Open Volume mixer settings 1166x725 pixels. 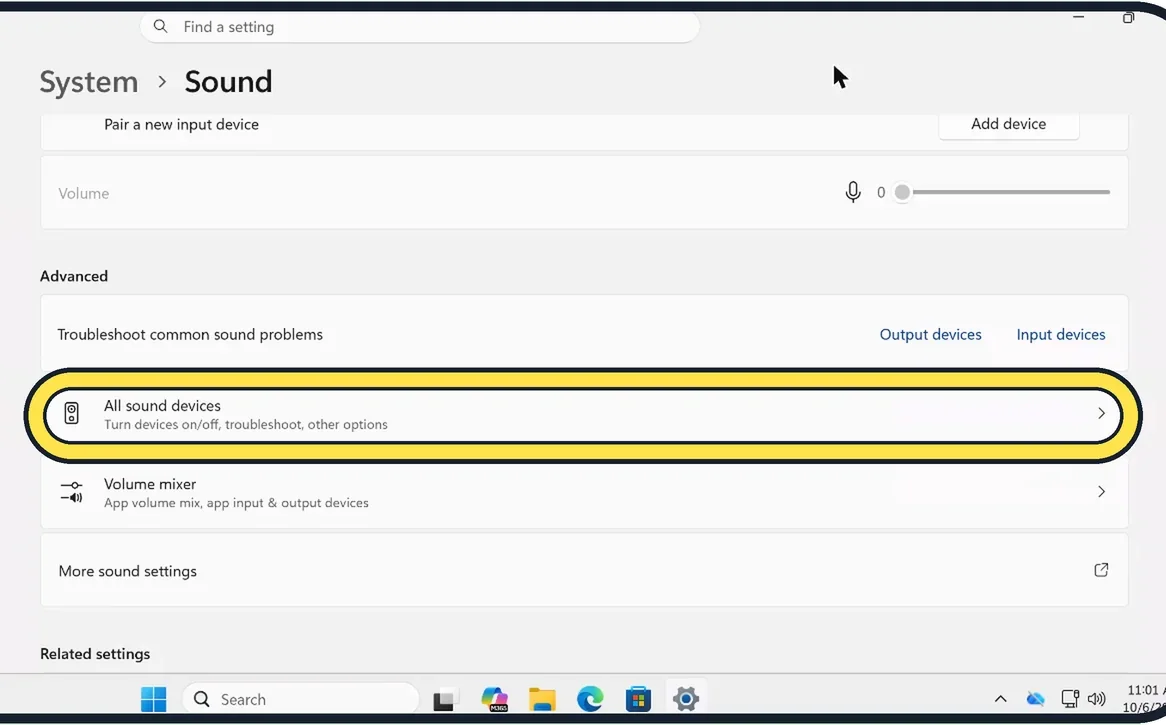click(x=584, y=492)
